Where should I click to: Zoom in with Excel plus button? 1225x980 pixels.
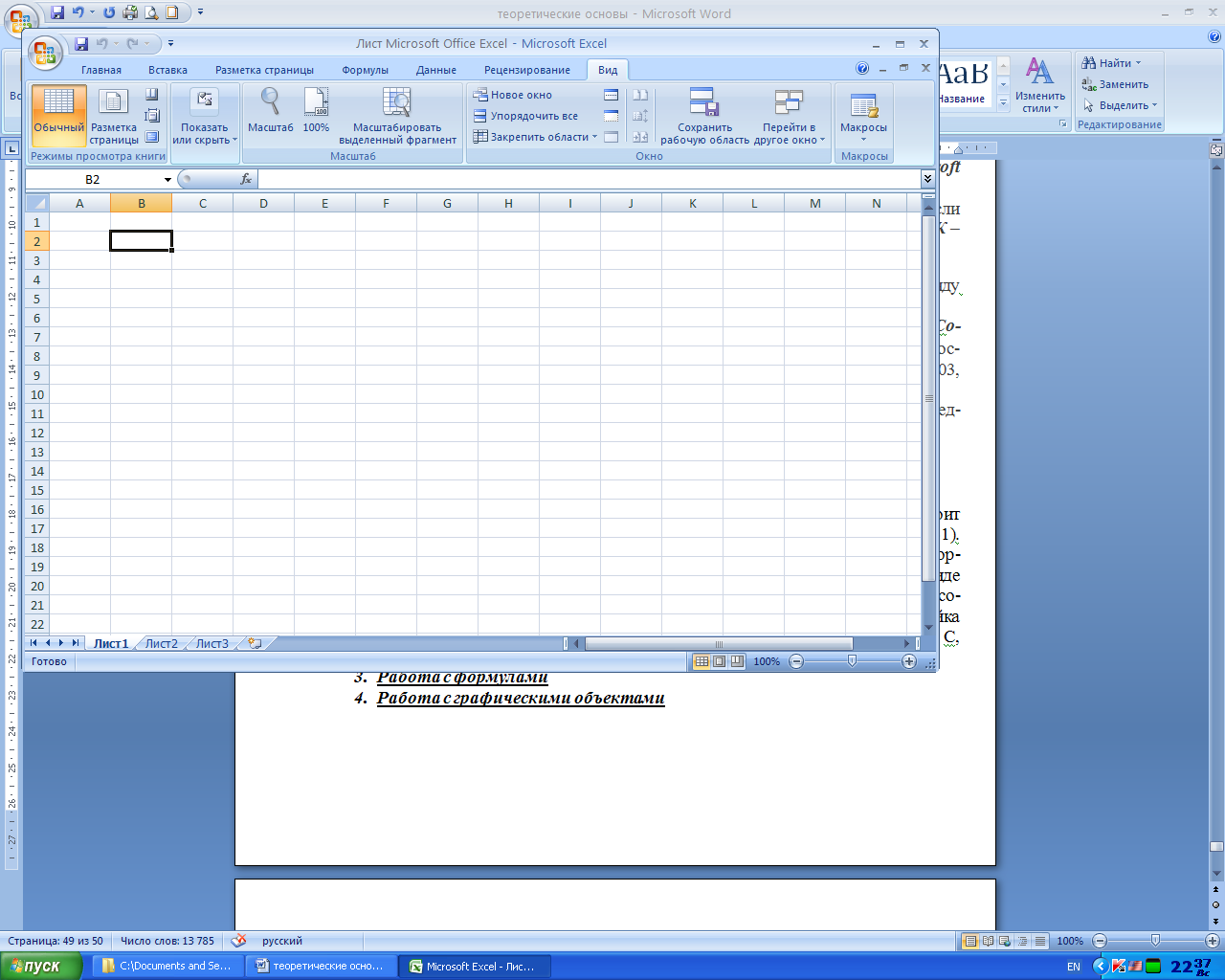pyautogui.click(x=909, y=661)
